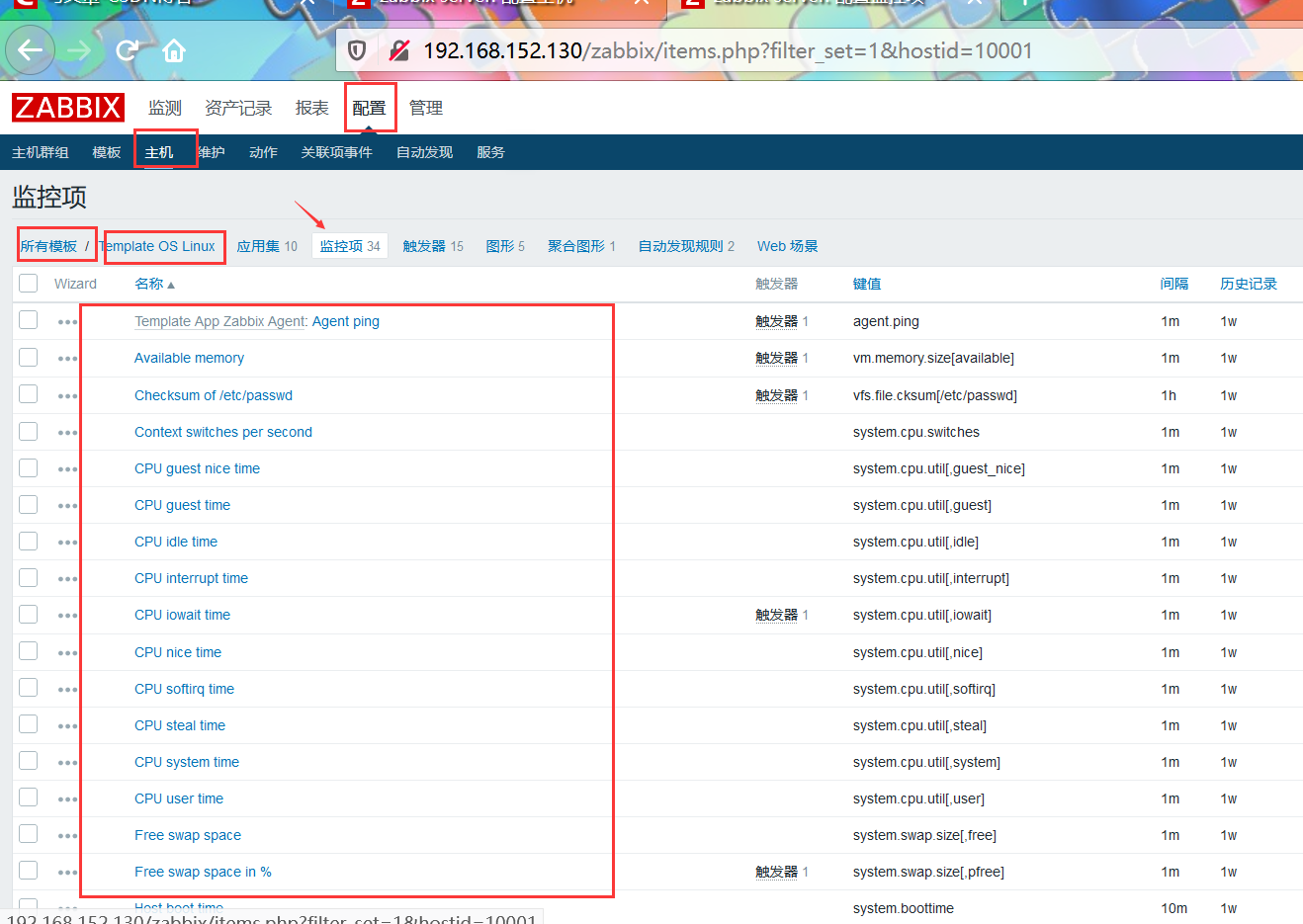Sort by the 历史记录 column header
The height and width of the screenshot is (924, 1303).
click(1249, 284)
